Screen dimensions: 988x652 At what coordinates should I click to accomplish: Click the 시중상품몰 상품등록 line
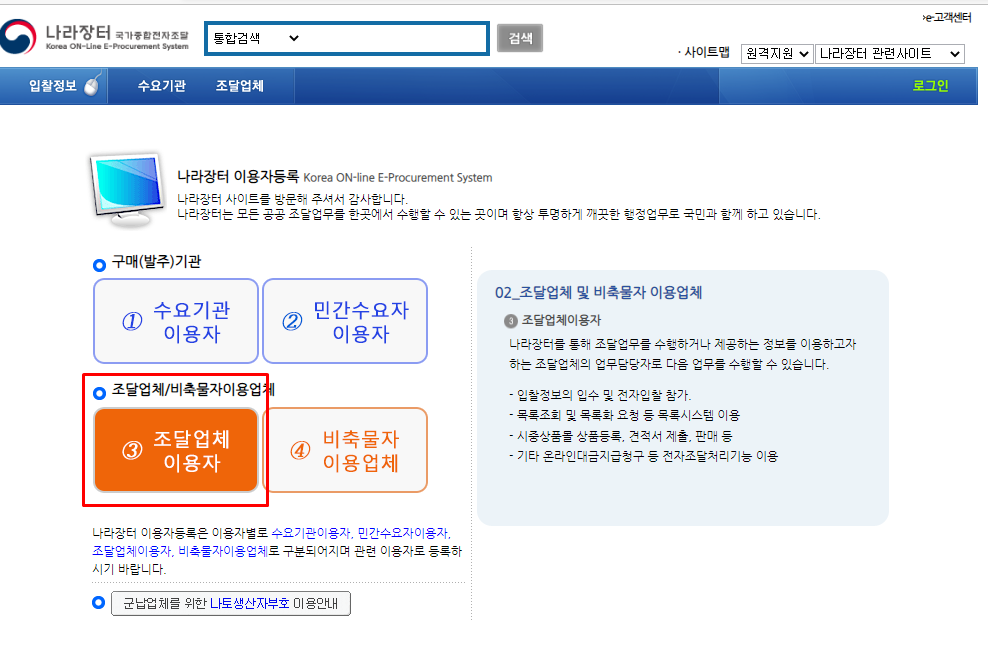point(621,436)
